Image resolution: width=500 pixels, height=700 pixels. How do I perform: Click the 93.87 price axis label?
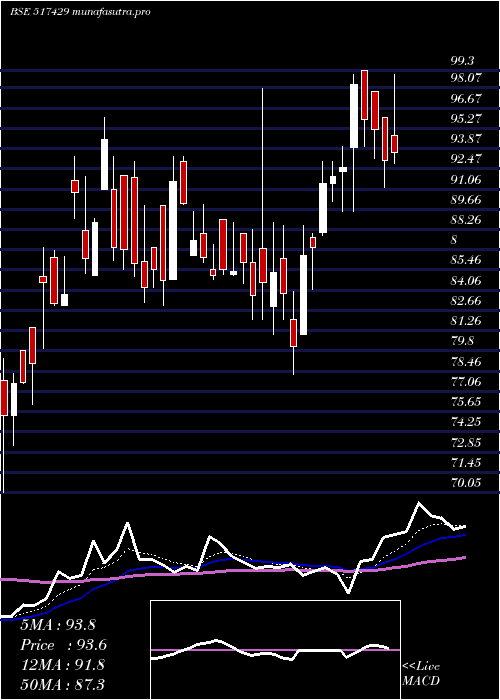467,139
